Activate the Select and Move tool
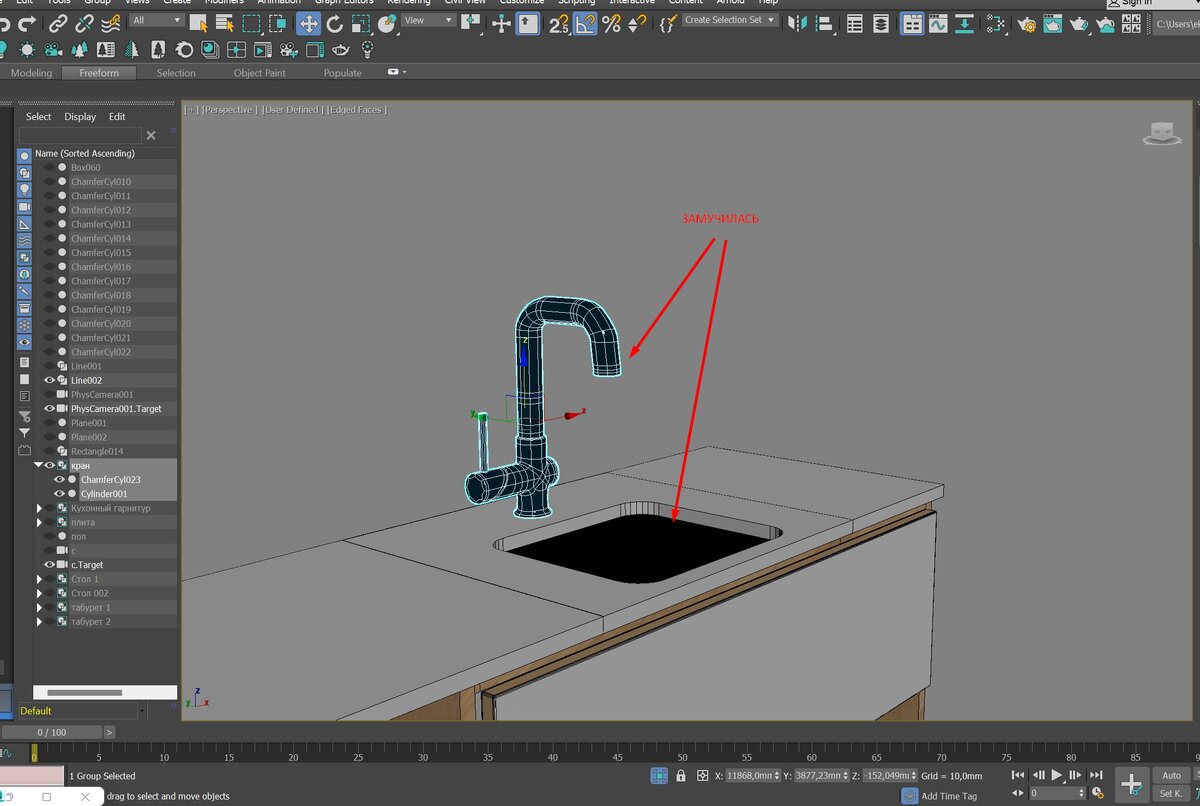The width and height of the screenshot is (1200, 806). [x=308, y=23]
